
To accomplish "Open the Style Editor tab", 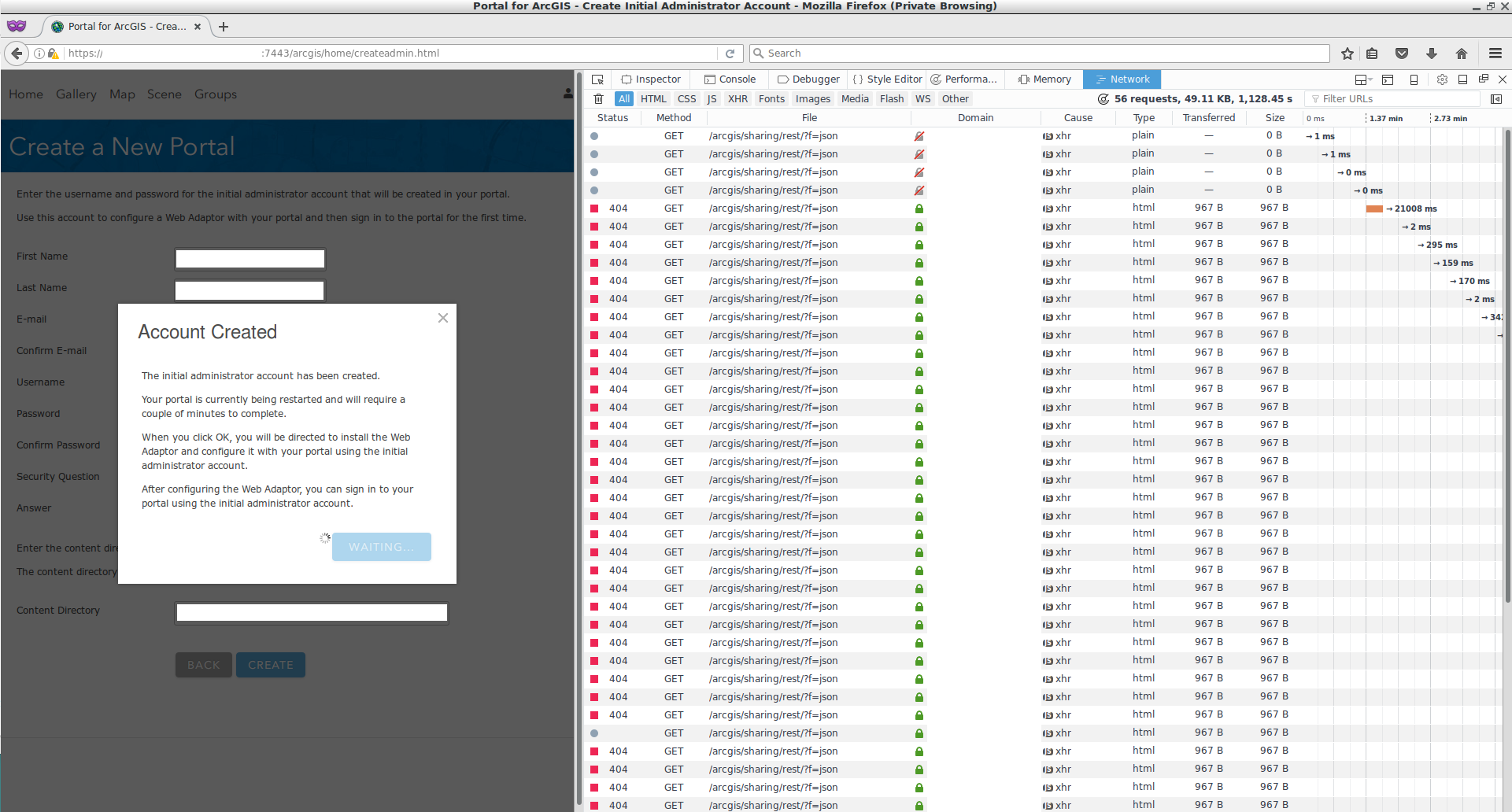I will 887,79.
